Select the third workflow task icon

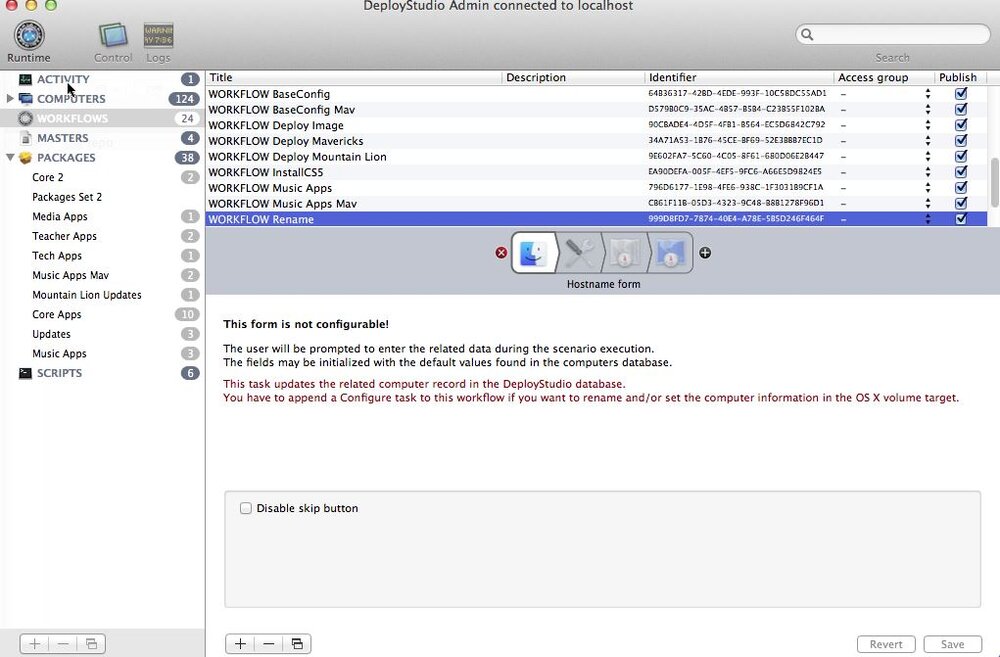(624, 253)
